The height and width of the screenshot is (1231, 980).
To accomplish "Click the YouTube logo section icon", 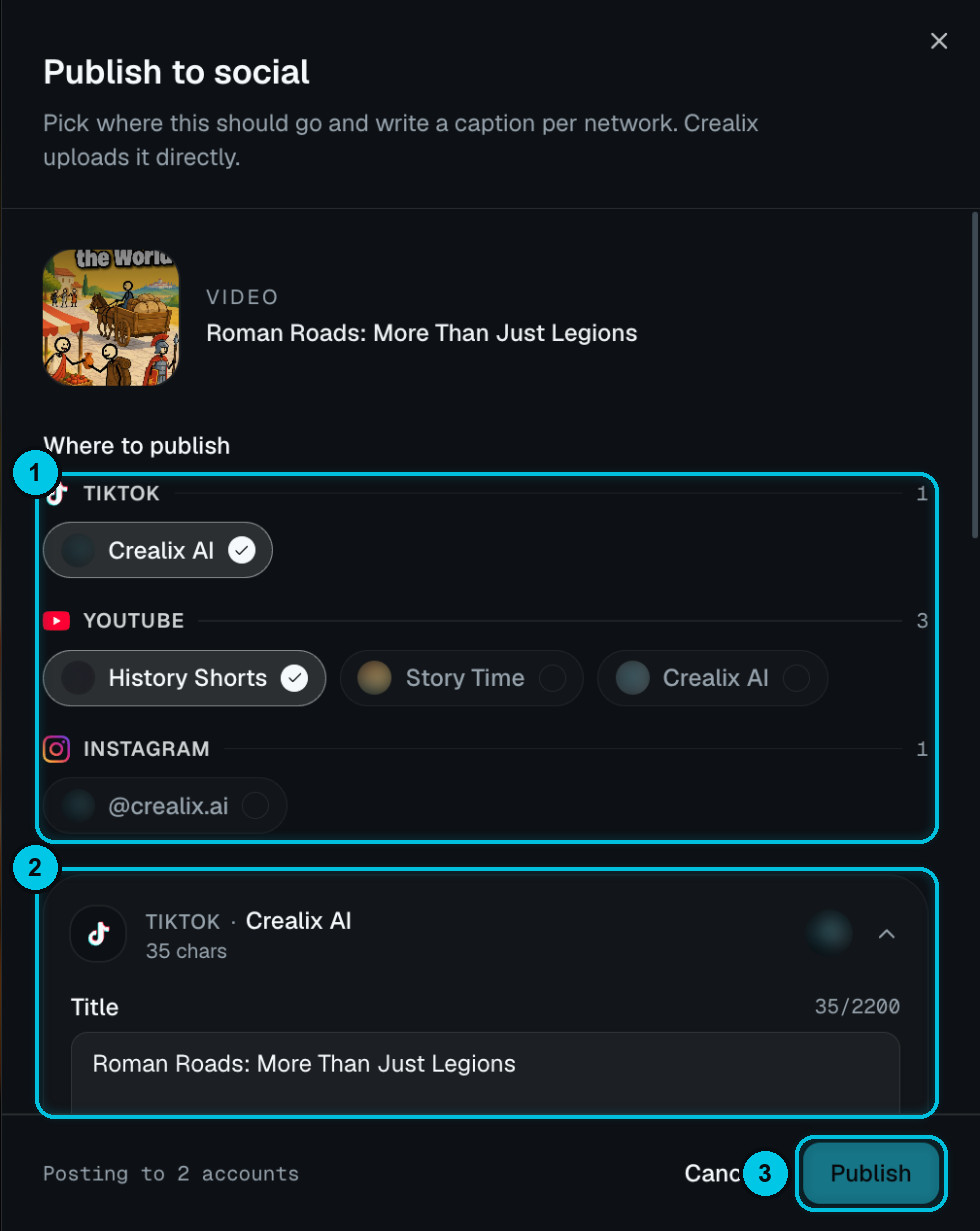I will coord(56,621).
